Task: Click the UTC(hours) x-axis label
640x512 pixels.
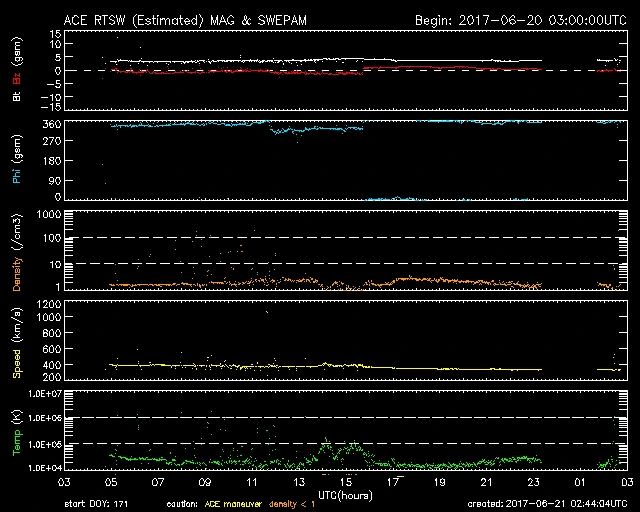Action: pyautogui.click(x=344, y=493)
